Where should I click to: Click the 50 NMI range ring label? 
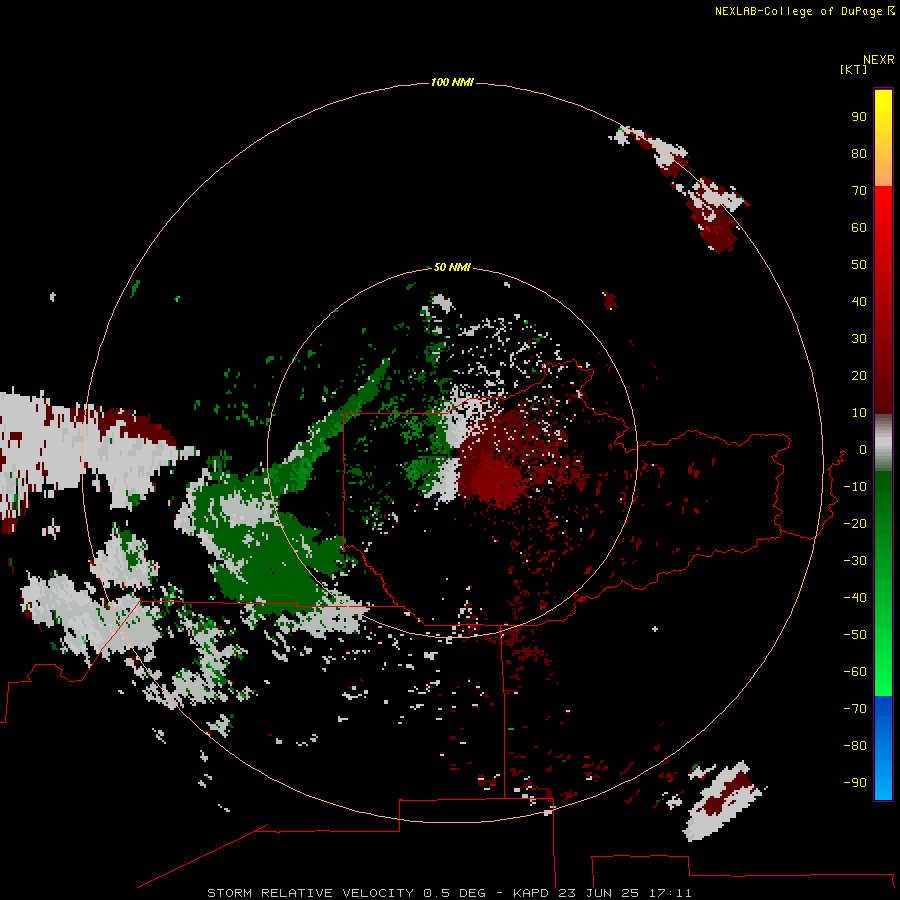[x=452, y=267]
